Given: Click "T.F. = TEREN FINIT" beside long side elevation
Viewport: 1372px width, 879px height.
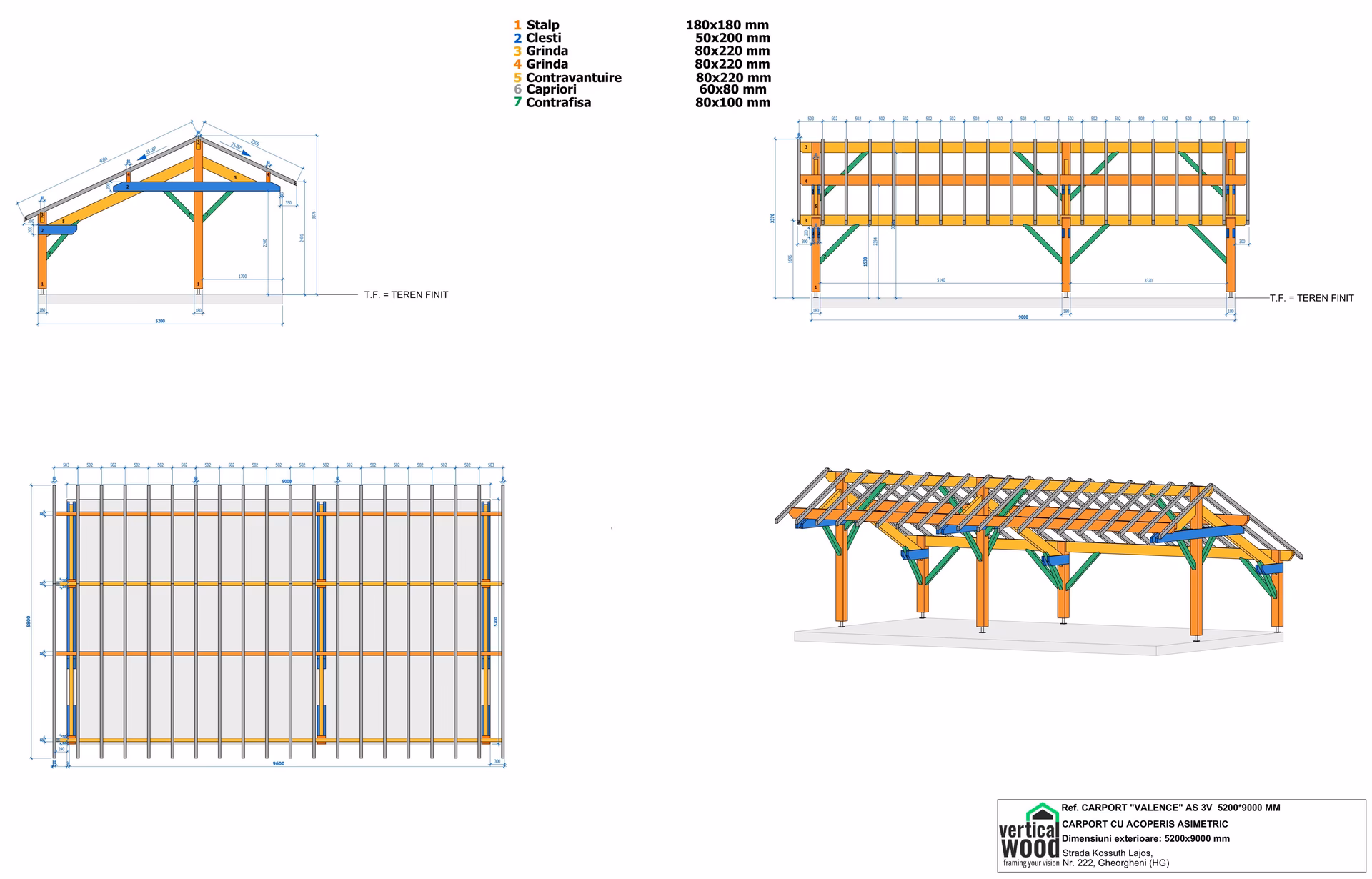Looking at the screenshot, I should (x=1311, y=298).
